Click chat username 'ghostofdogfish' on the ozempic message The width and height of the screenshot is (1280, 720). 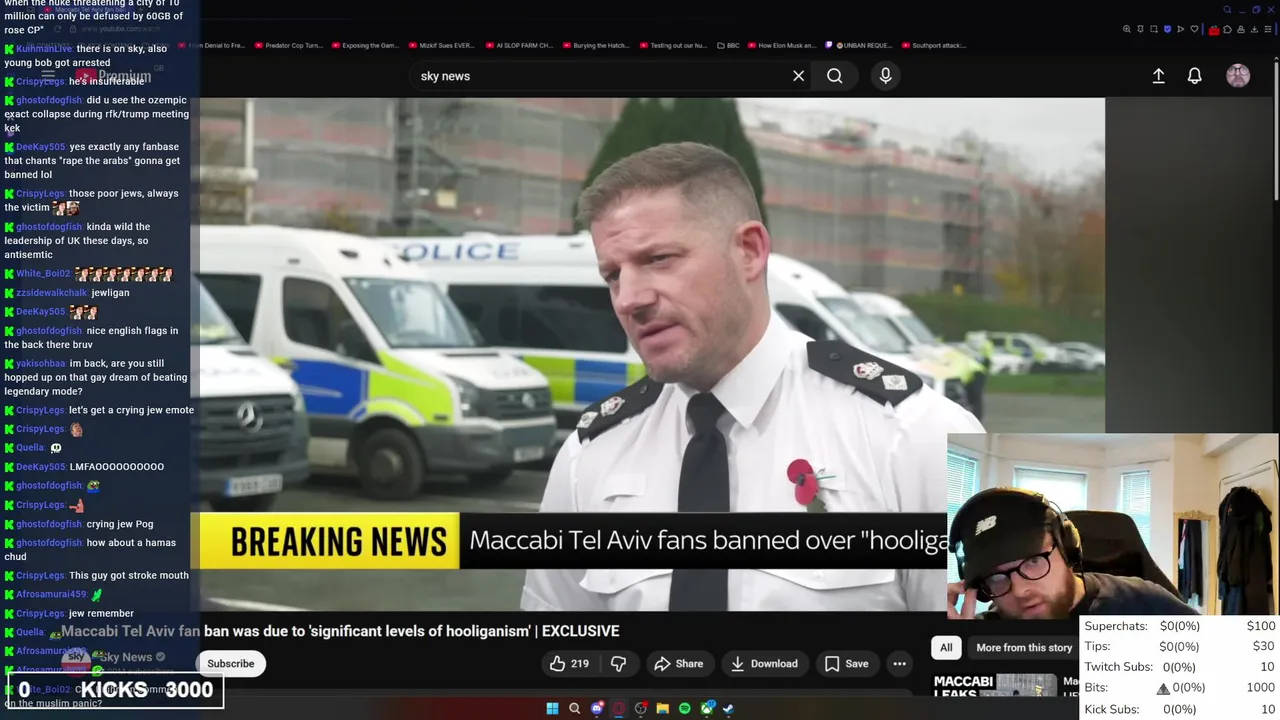[49, 100]
